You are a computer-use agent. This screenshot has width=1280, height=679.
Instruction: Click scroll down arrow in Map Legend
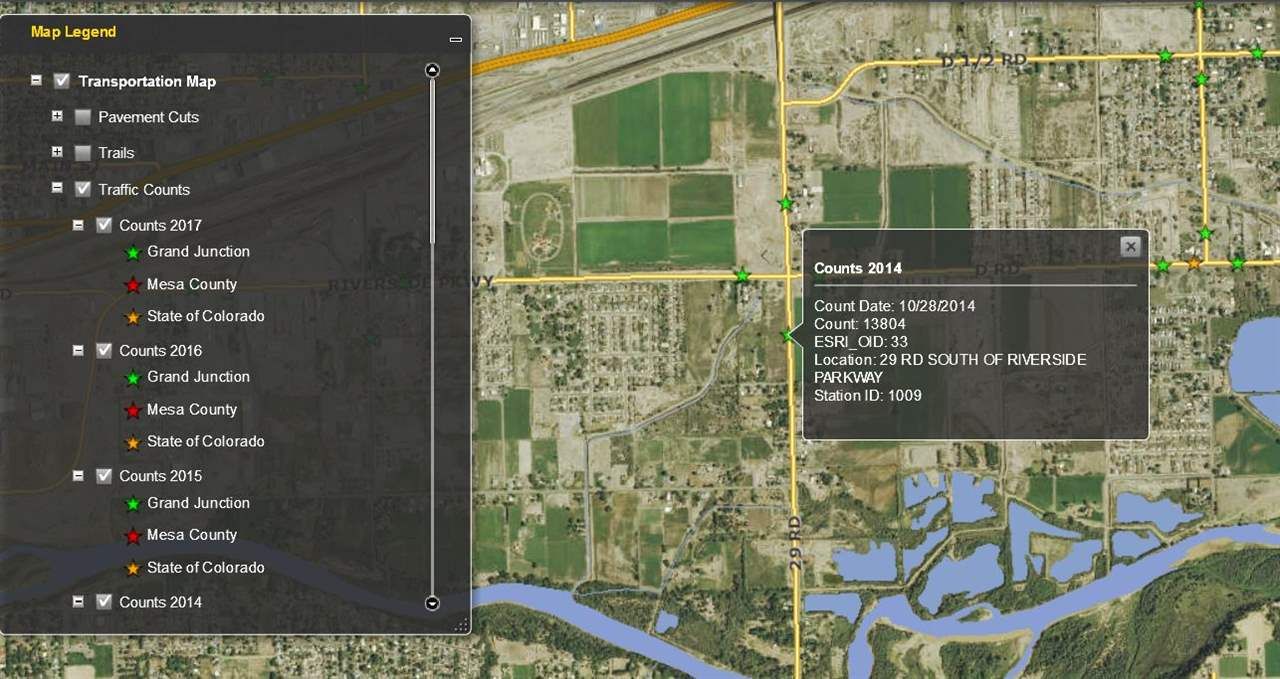pyautogui.click(x=432, y=603)
